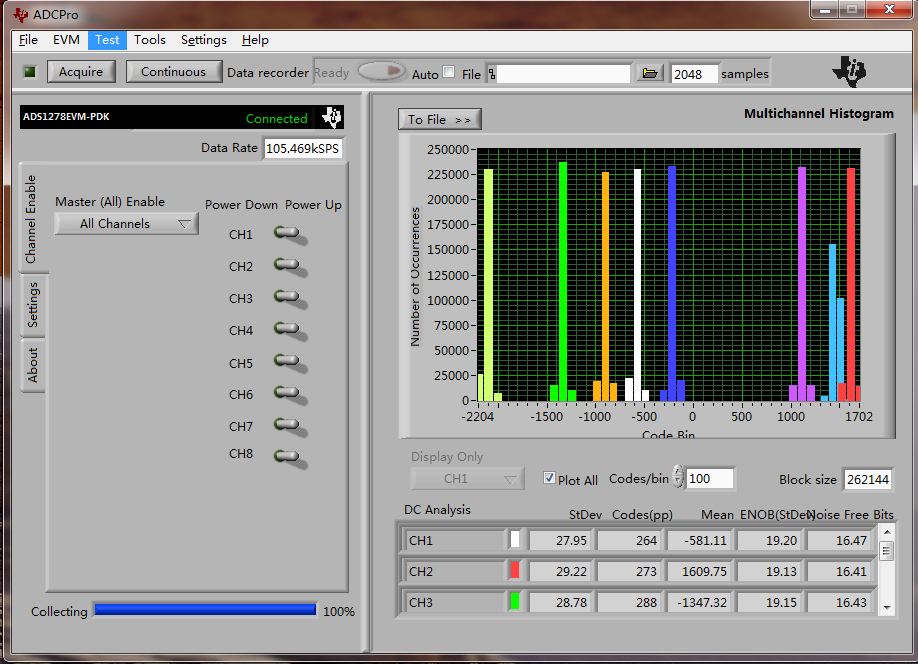Switch to the Settings side tab
The width and height of the screenshot is (918, 664).
(32, 304)
